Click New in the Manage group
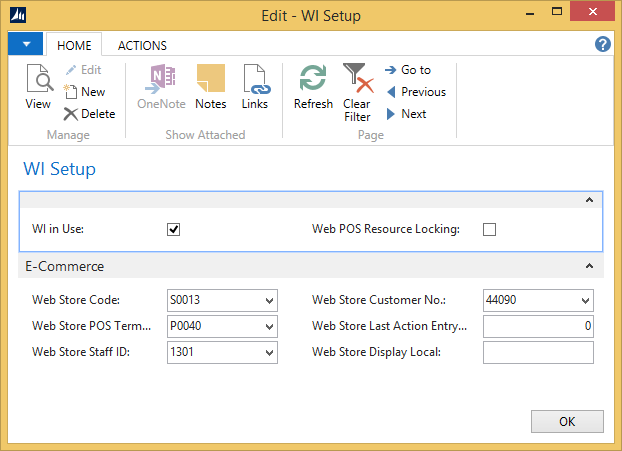This screenshot has height=451, width=622. 85,92
